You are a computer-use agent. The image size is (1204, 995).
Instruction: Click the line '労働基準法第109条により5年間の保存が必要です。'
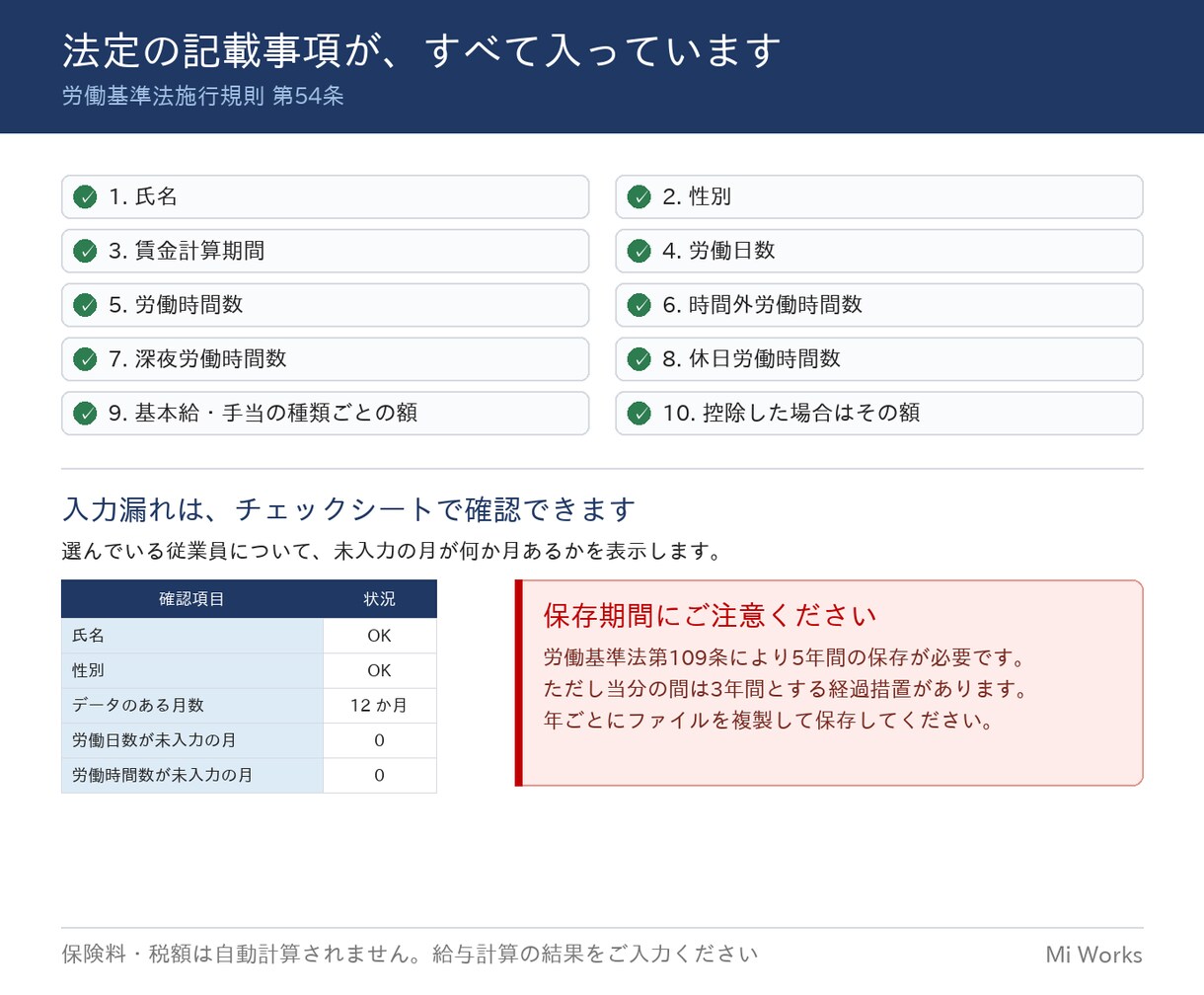click(x=787, y=657)
